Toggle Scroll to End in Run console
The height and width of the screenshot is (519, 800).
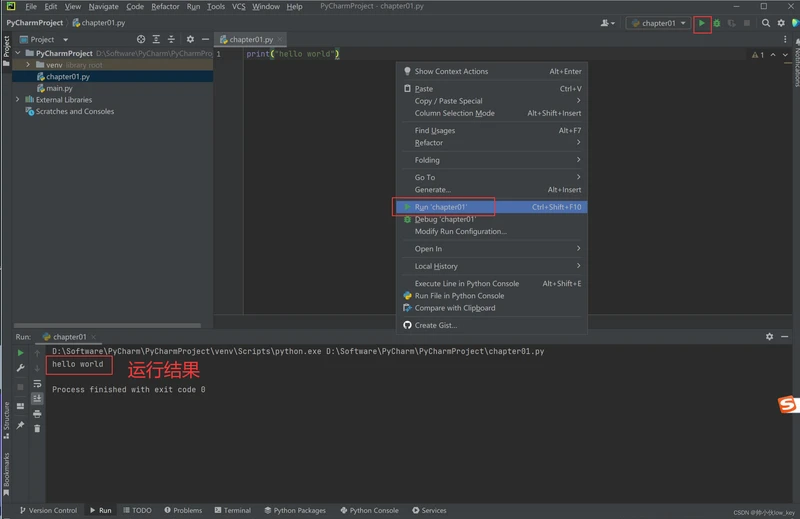(37, 399)
